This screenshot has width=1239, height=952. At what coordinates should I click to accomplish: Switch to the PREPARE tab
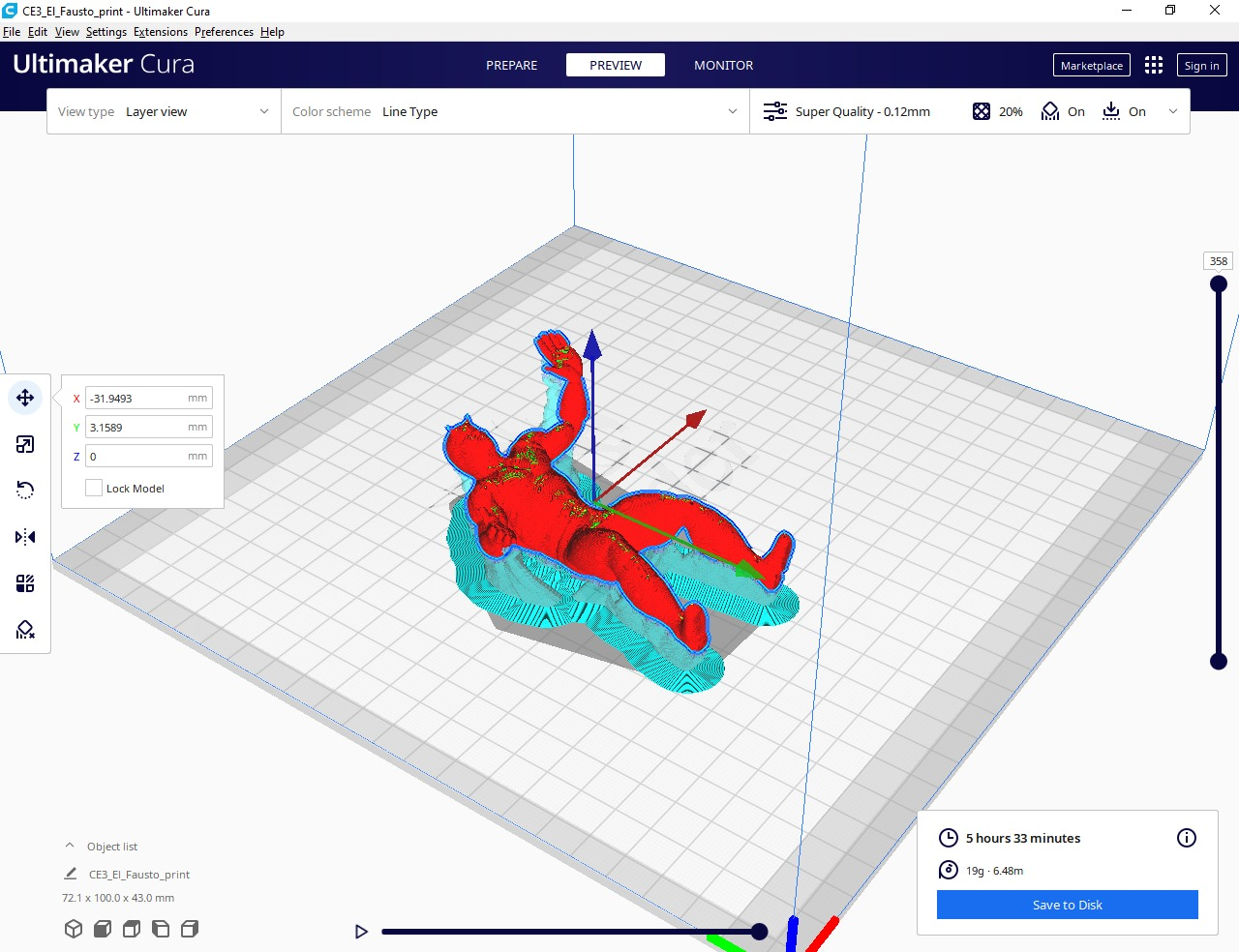tap(512, 65)
